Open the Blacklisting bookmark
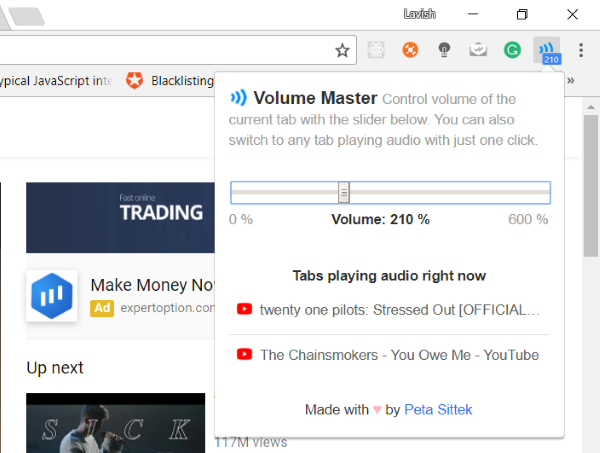Image resolution: width=600 pixels, height=453 pixels. 170,81
